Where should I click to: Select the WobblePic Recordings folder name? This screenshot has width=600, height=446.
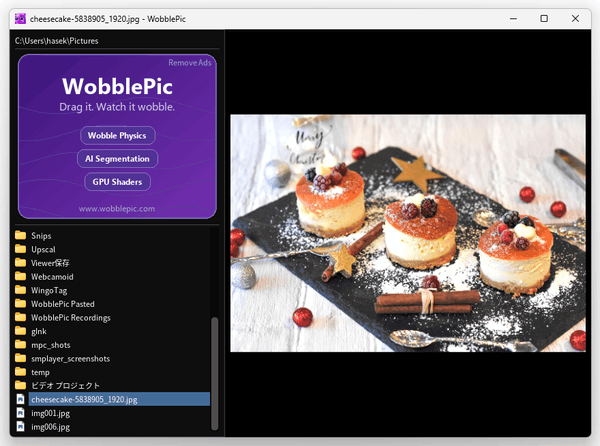click(x=71, y=317)
